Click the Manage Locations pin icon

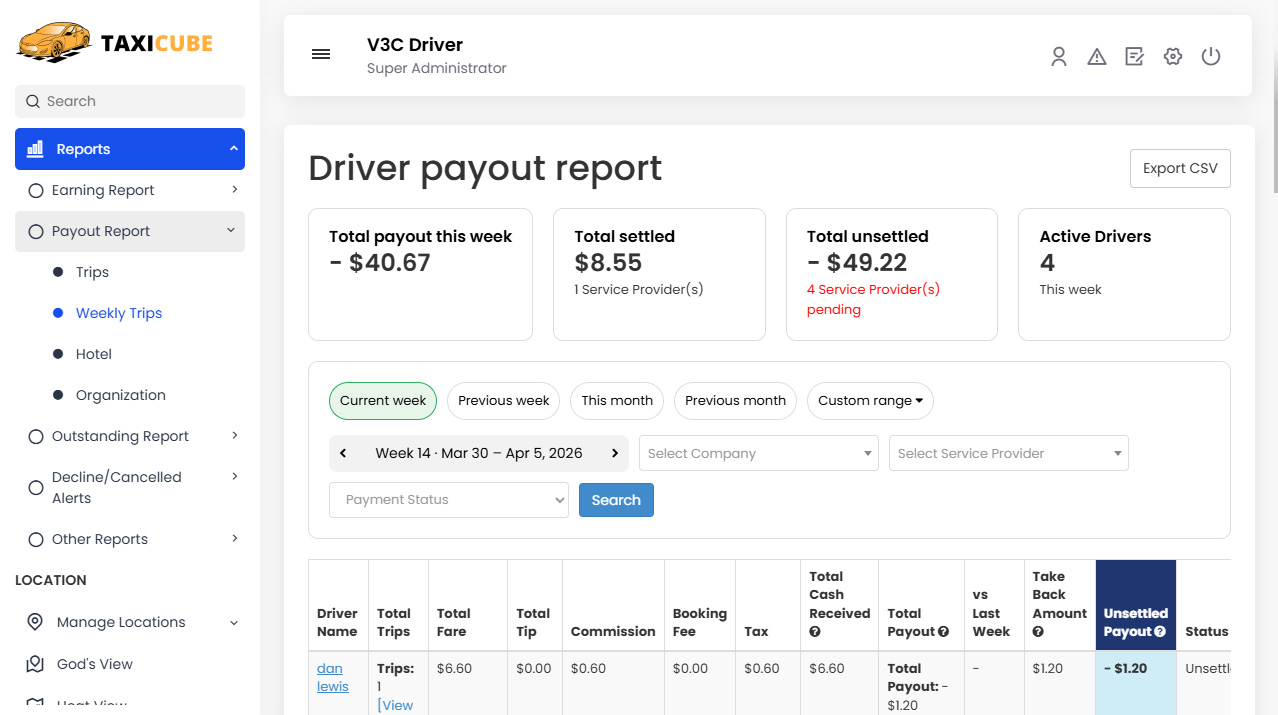pos(36,621)
